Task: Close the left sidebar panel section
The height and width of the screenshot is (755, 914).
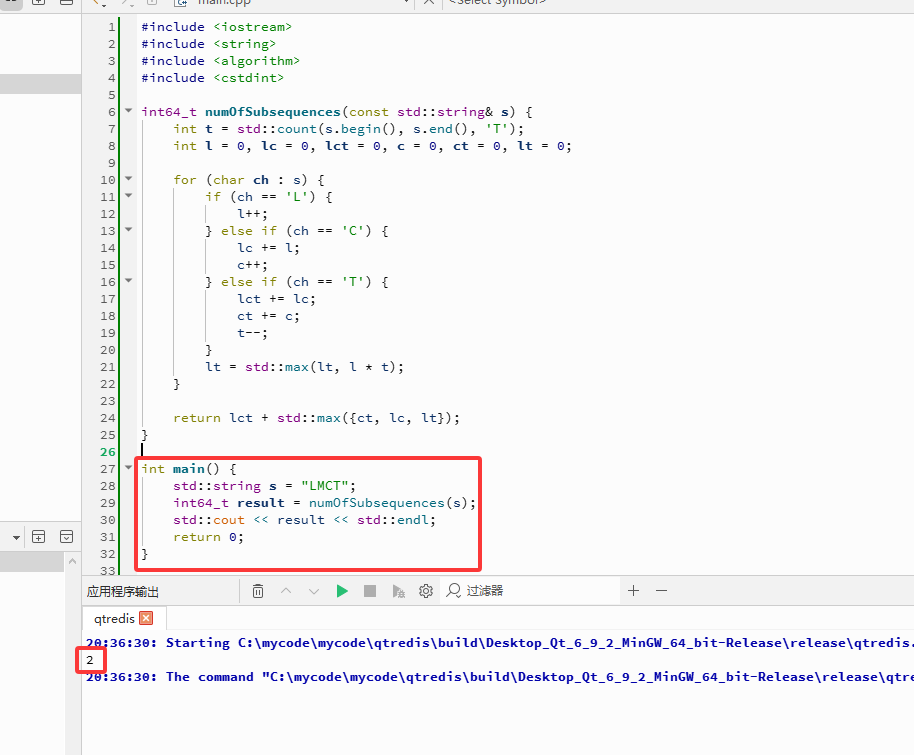Action: coord(66,537)
